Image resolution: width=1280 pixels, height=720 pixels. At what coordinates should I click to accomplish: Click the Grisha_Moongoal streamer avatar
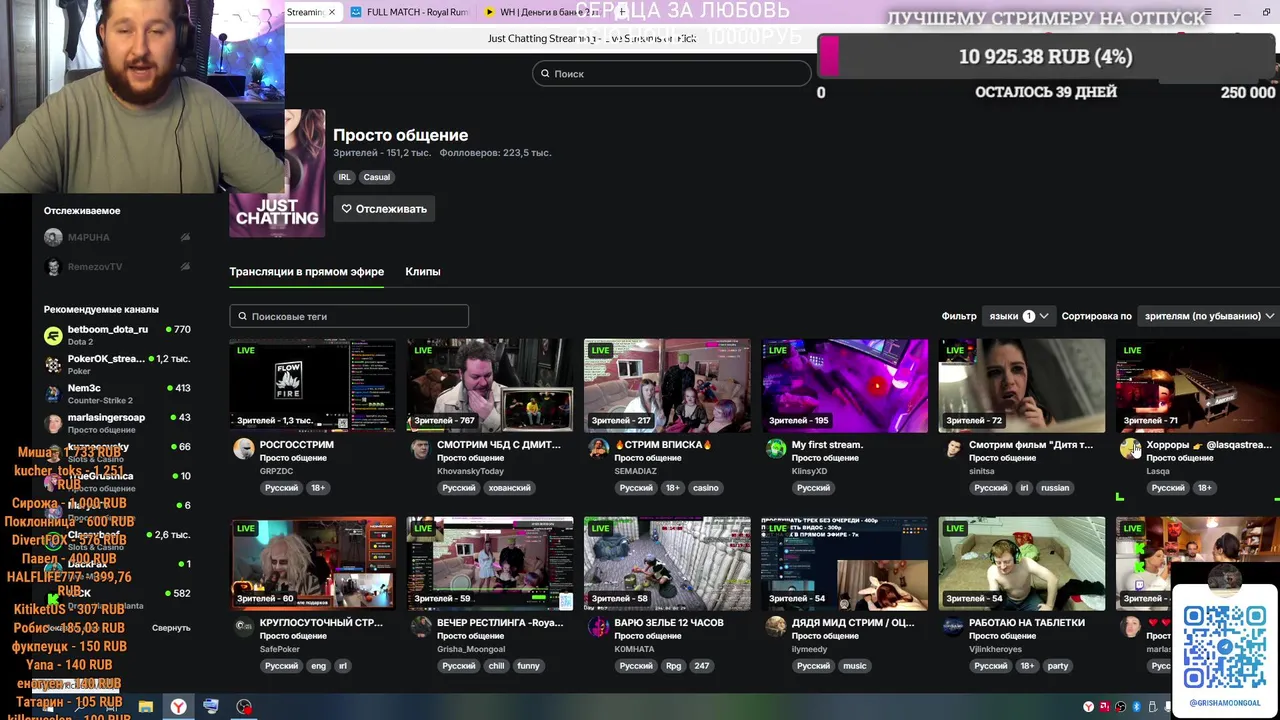[420, 626]
